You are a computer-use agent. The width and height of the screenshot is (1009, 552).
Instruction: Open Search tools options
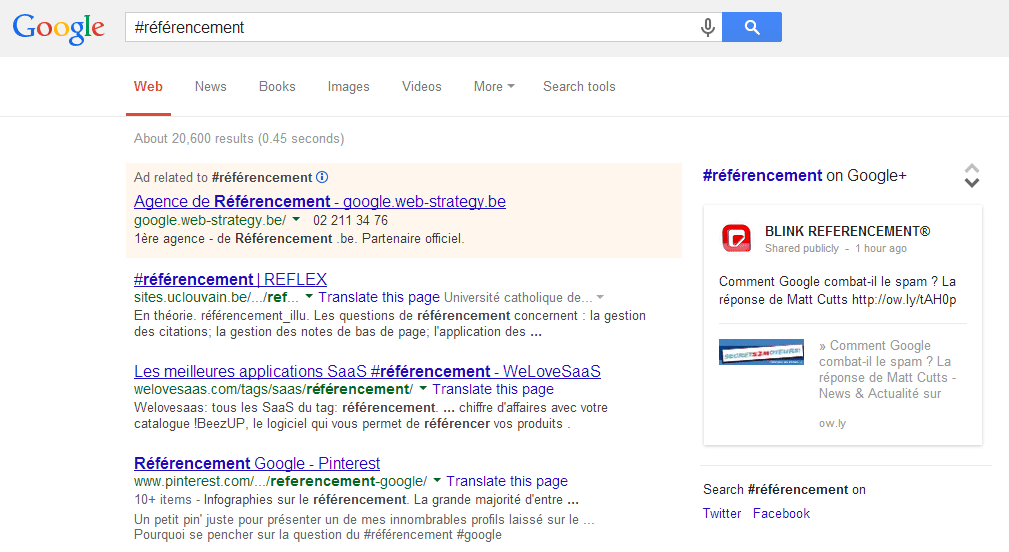pyautogui.click(x=579, y=86)
